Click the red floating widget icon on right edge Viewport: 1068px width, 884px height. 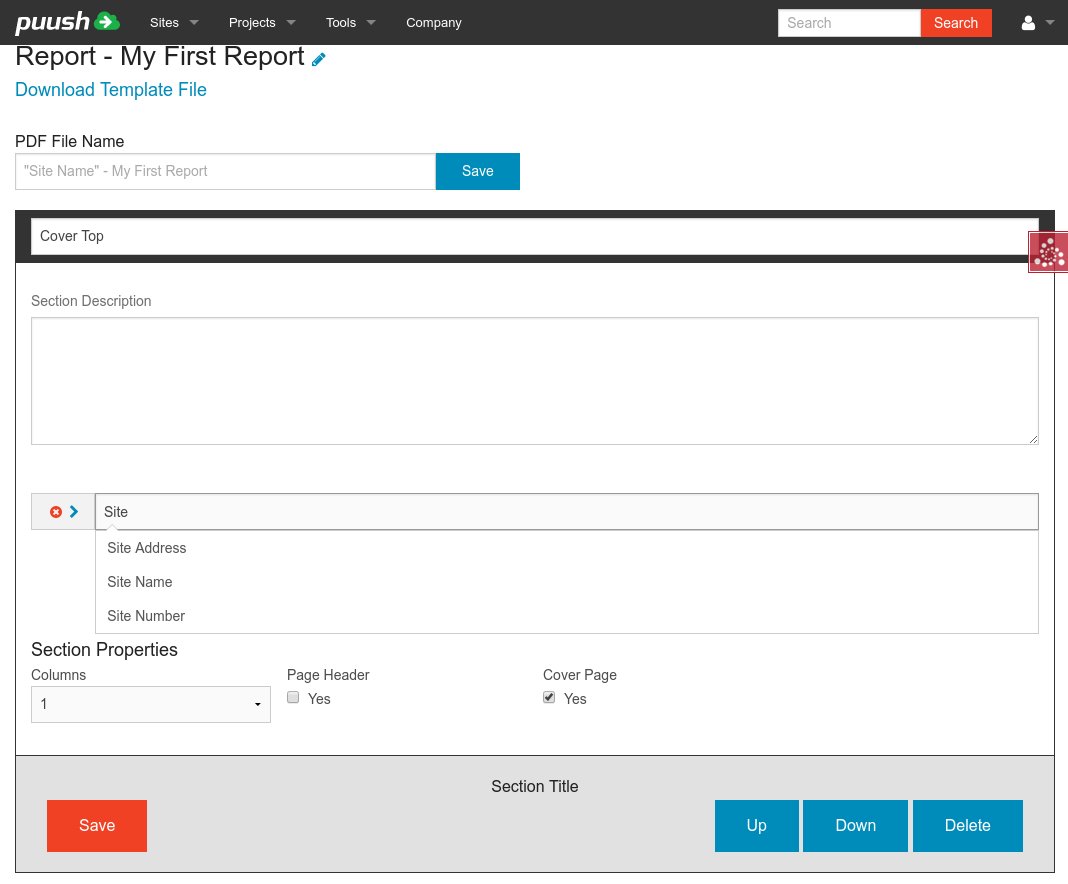(1048, 252)
